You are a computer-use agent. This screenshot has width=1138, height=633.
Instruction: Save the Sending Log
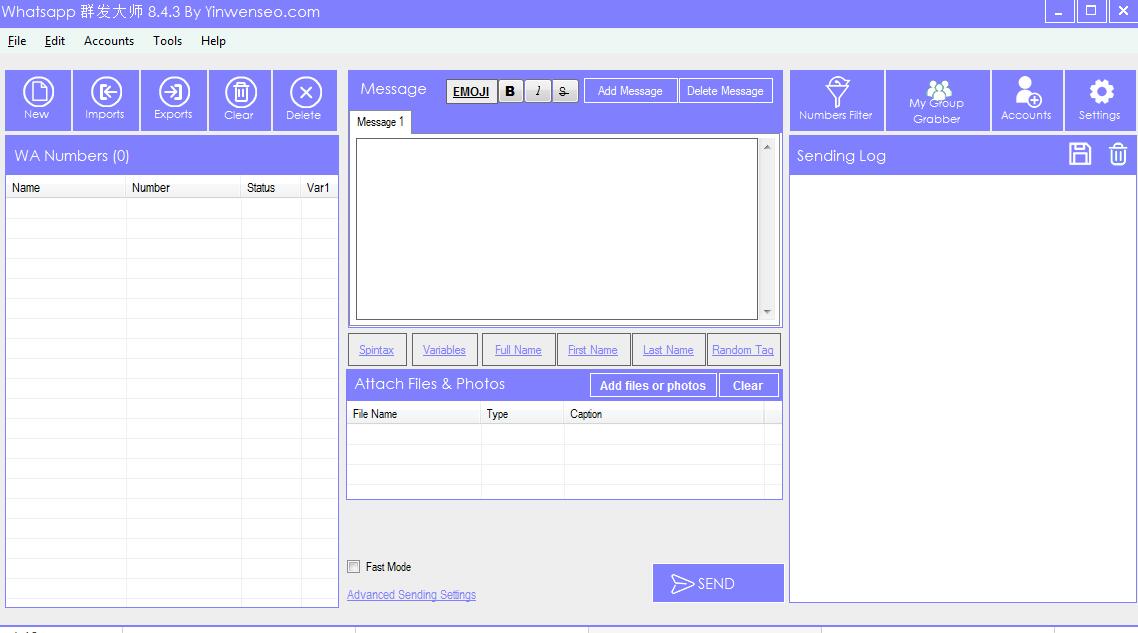coord(1080,154)
